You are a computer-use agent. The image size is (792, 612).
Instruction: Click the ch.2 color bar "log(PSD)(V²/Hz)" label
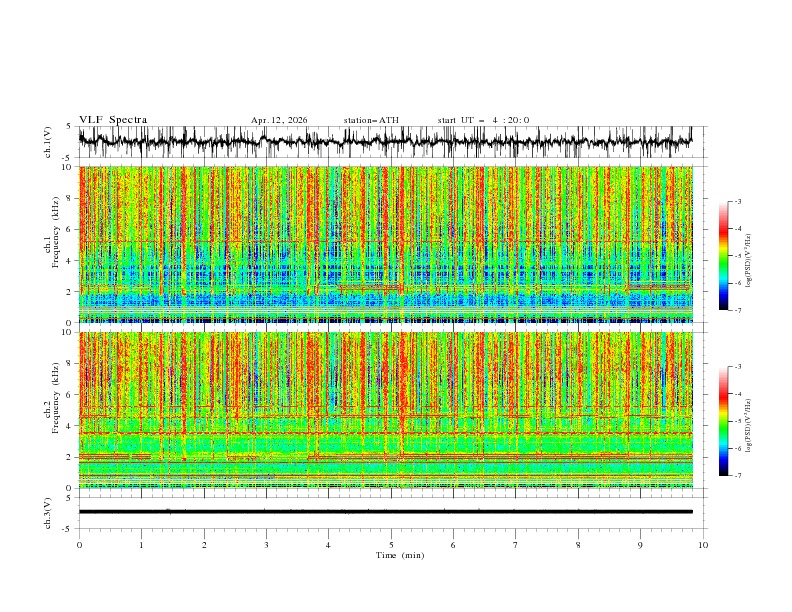pos(748,426)
